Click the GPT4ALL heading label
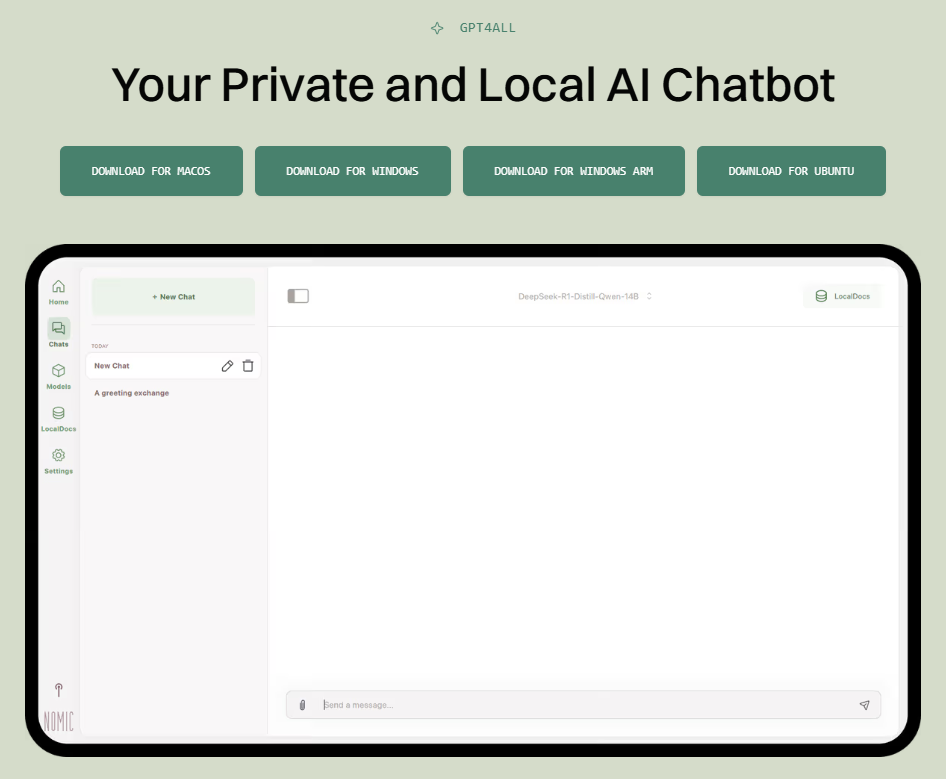This screenshot has height=779, width=946. coord(487,28)
